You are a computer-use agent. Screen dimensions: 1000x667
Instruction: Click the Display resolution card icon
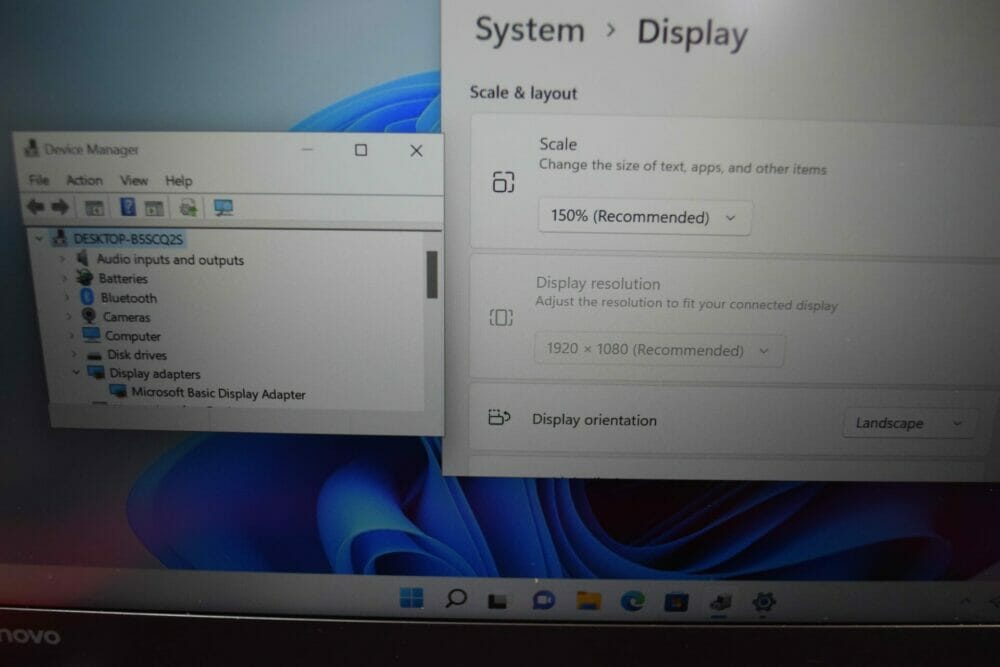tap(501, 317)
